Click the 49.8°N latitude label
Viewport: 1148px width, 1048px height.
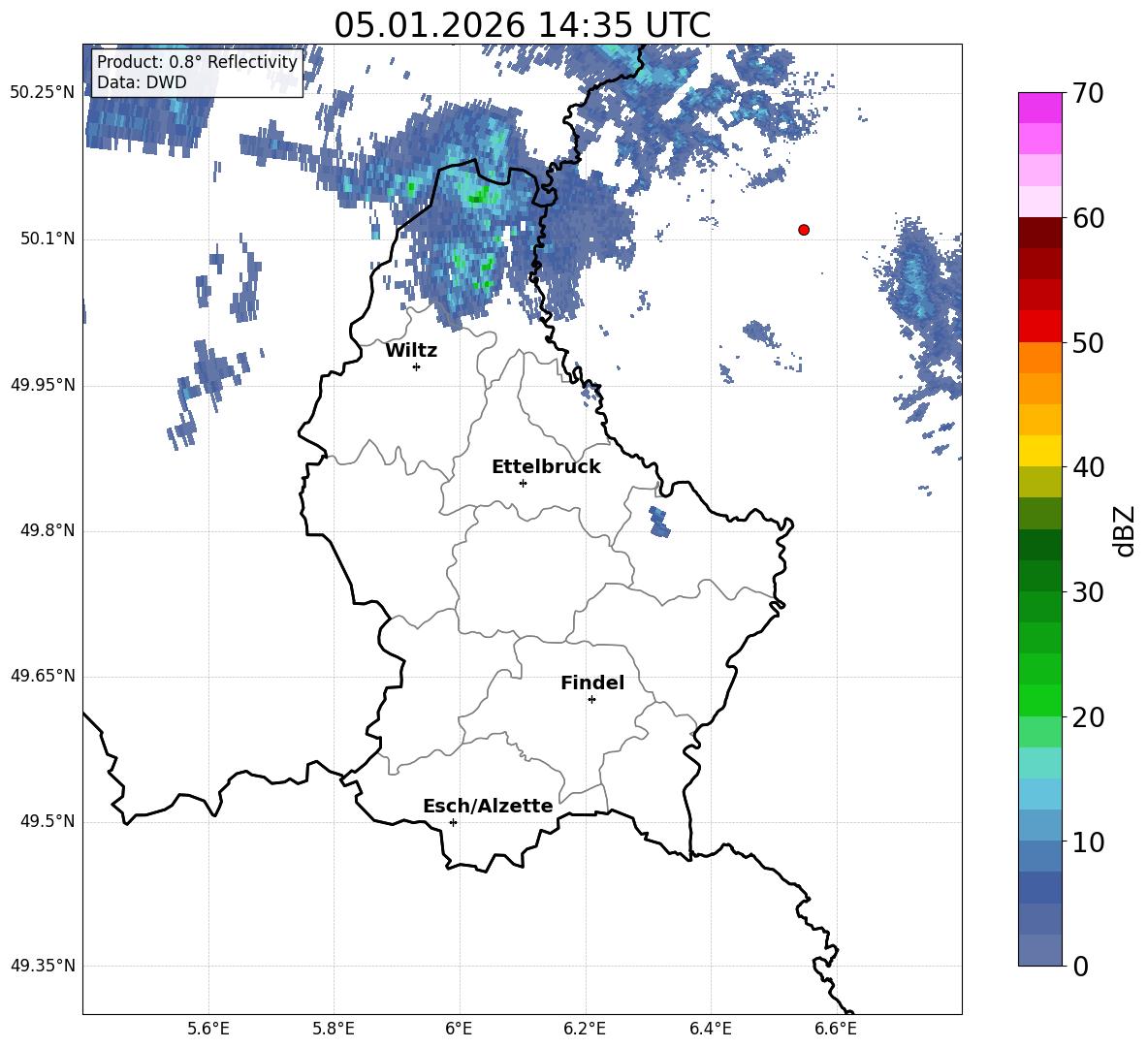coord(48,530)
